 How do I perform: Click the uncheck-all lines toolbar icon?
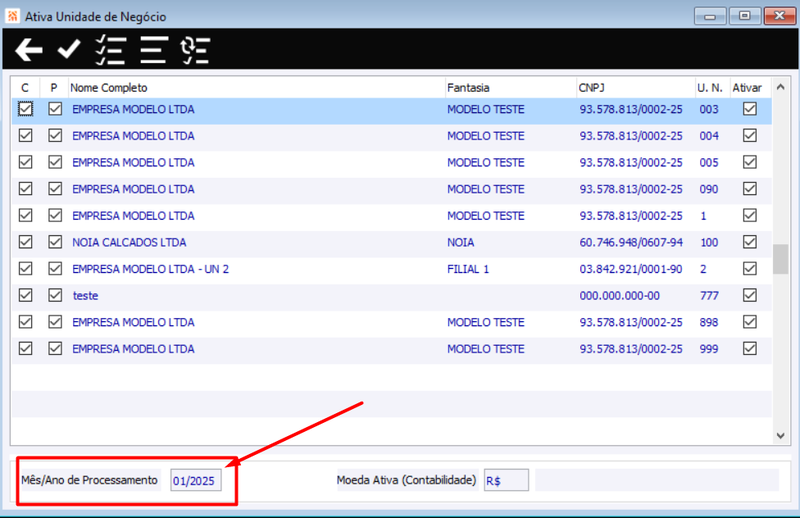pyautogui.click(x=154, y=50)
